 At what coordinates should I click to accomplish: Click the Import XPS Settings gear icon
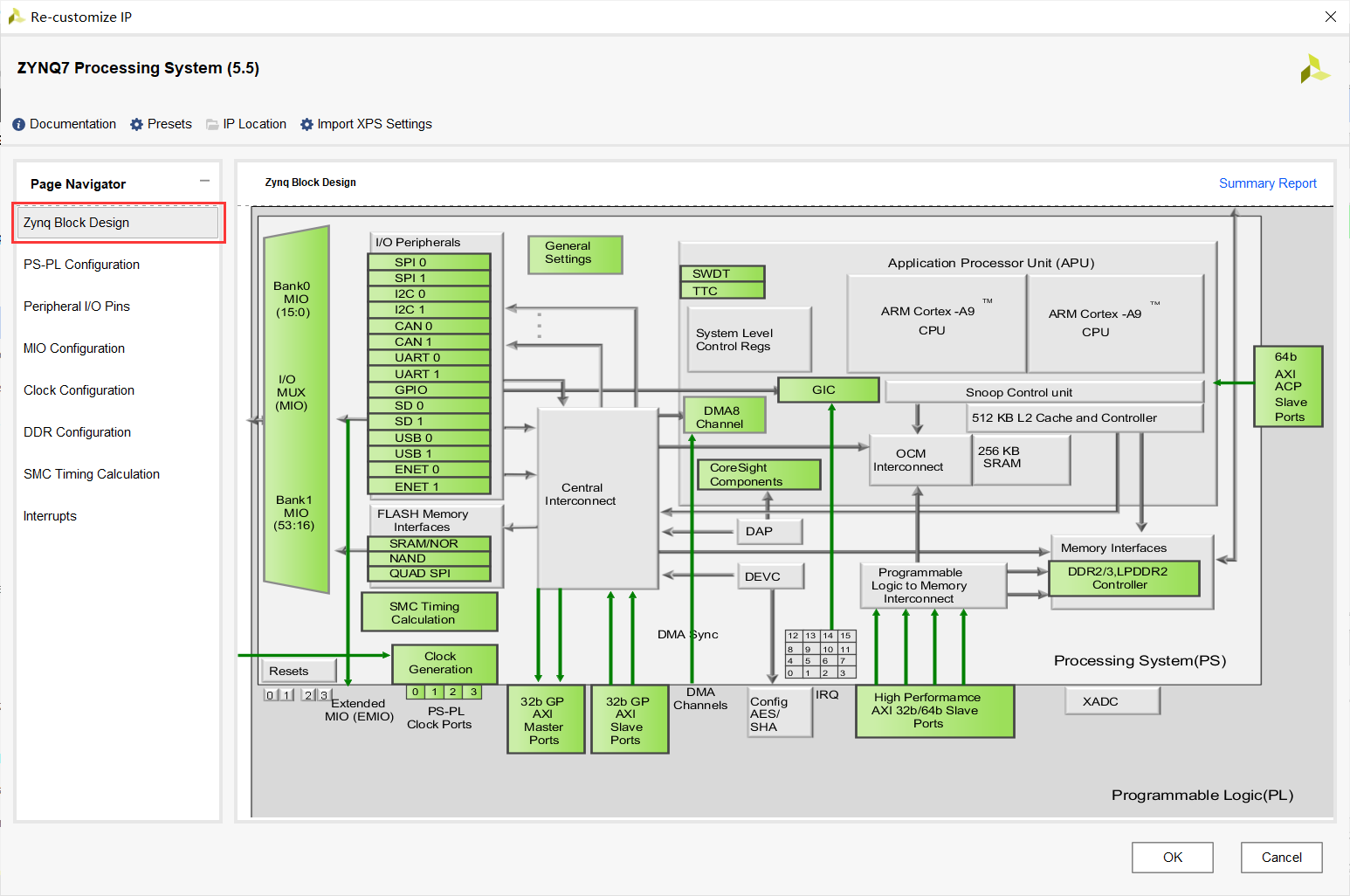pyautogui.click(x=307, y=124)
